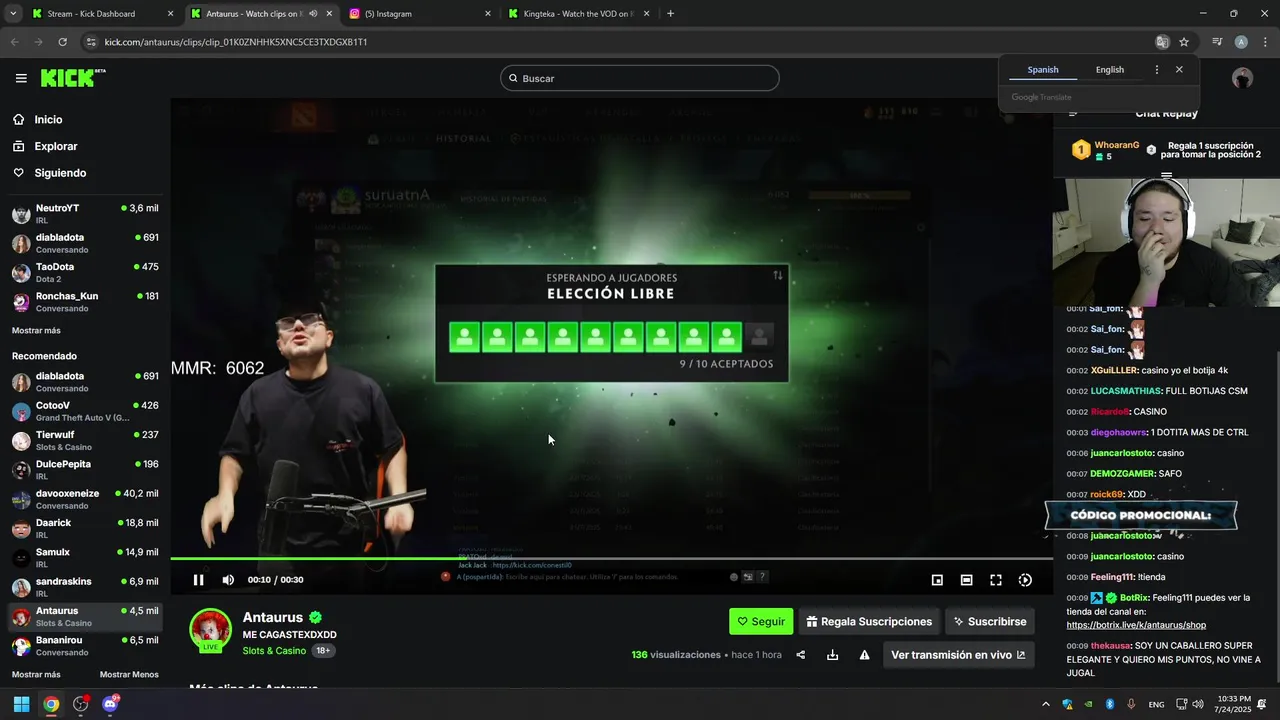Reload the page
Viewport: 1280px width, 720px height.
click(x=62, y=42)
